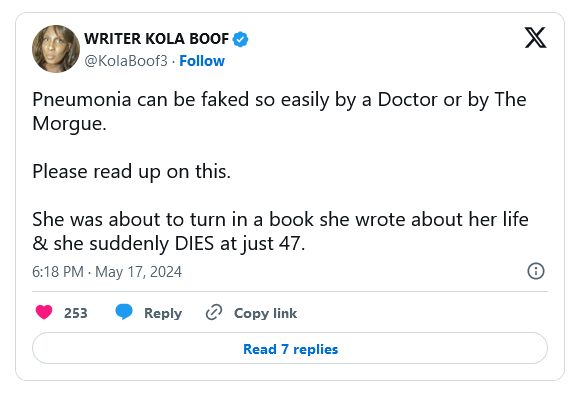574x396 pixels.
Task: Open the @KolaBoof3 handle link
Action: coord(126,61)
